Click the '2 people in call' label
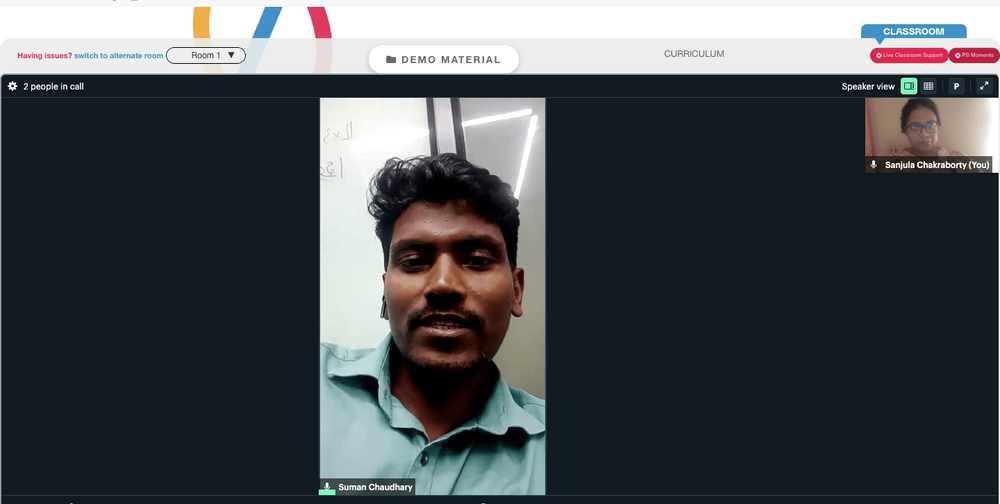This screenshot has height=504, width=1000. tap(54, 87)
